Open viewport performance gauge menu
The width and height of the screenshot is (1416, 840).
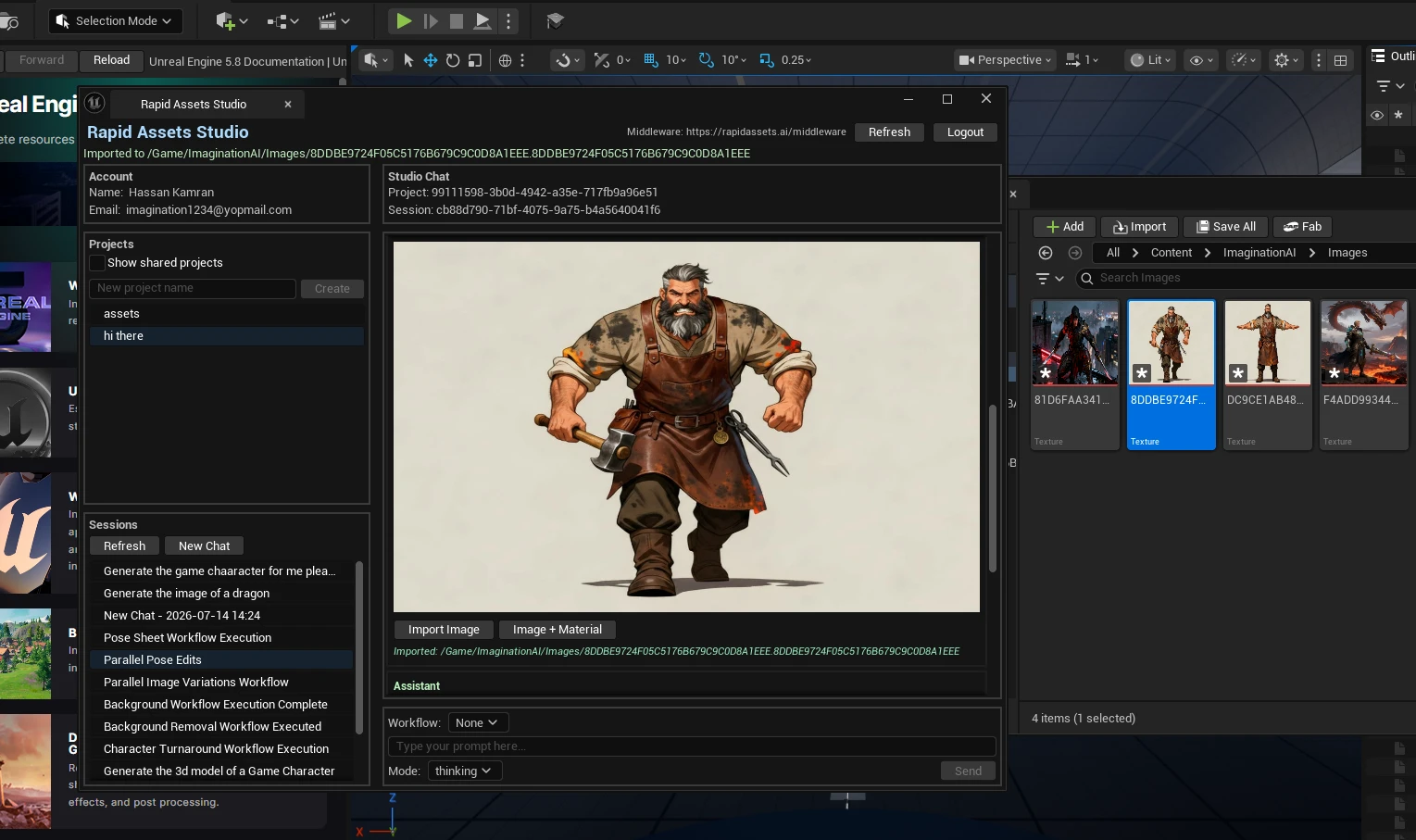(x=1243, y=60)
